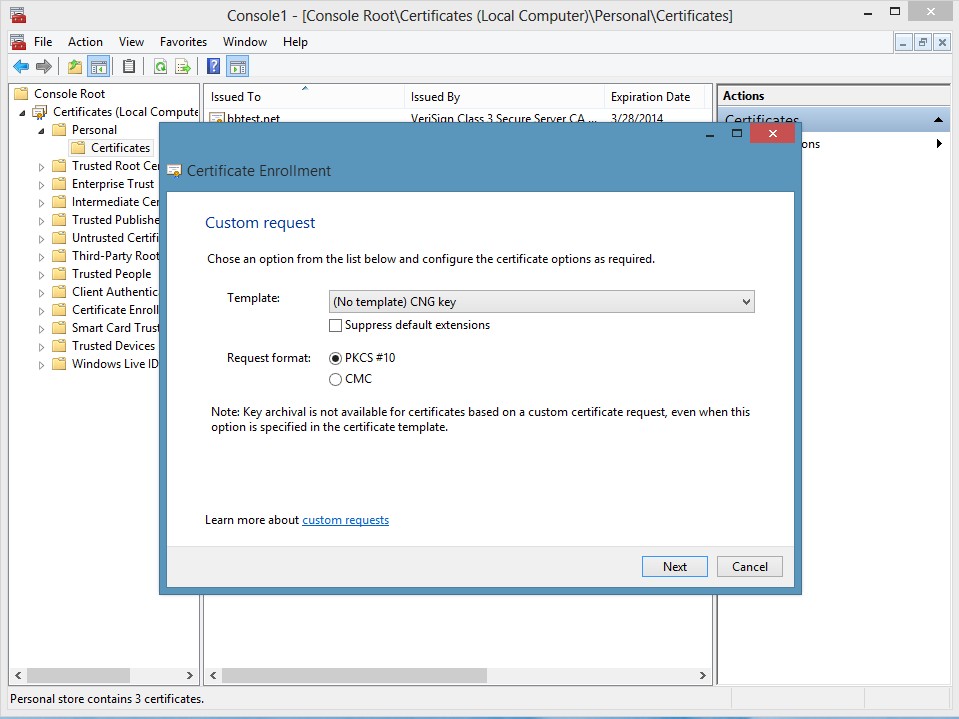Open the Template dropdown list
The width and height of the screenshot is (959, 719).
541,301
